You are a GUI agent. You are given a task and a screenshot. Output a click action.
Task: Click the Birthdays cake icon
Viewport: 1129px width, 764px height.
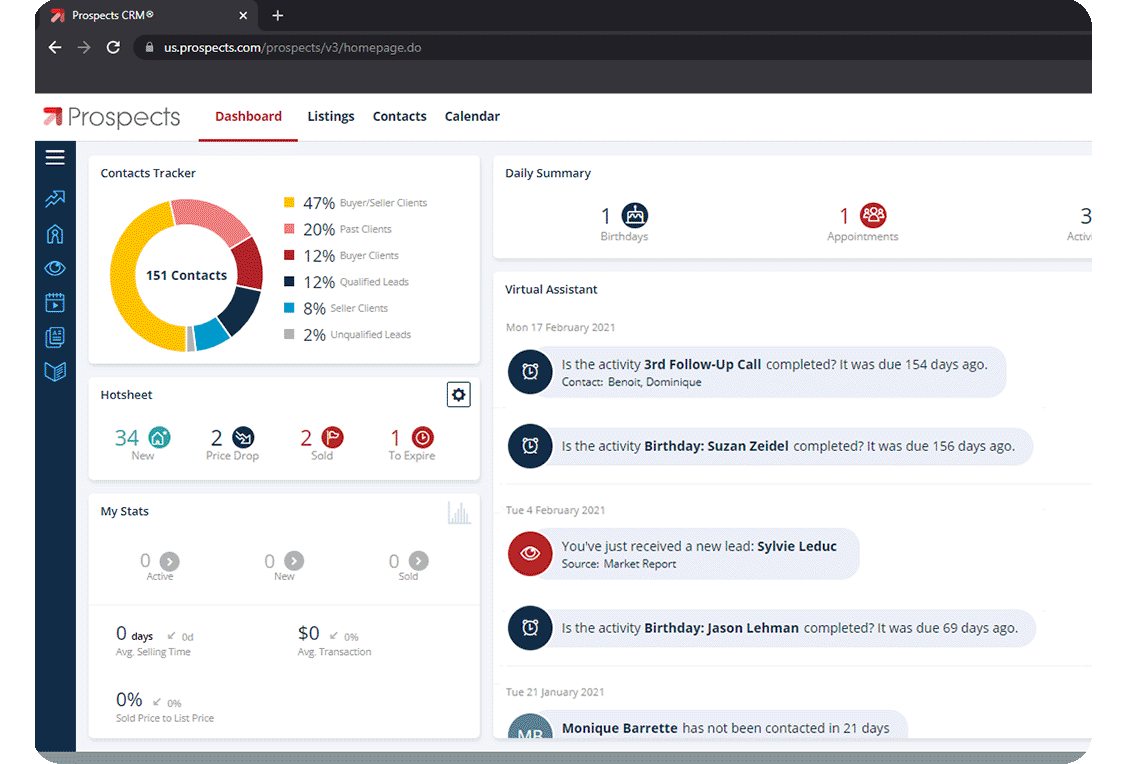pos(634,215)
